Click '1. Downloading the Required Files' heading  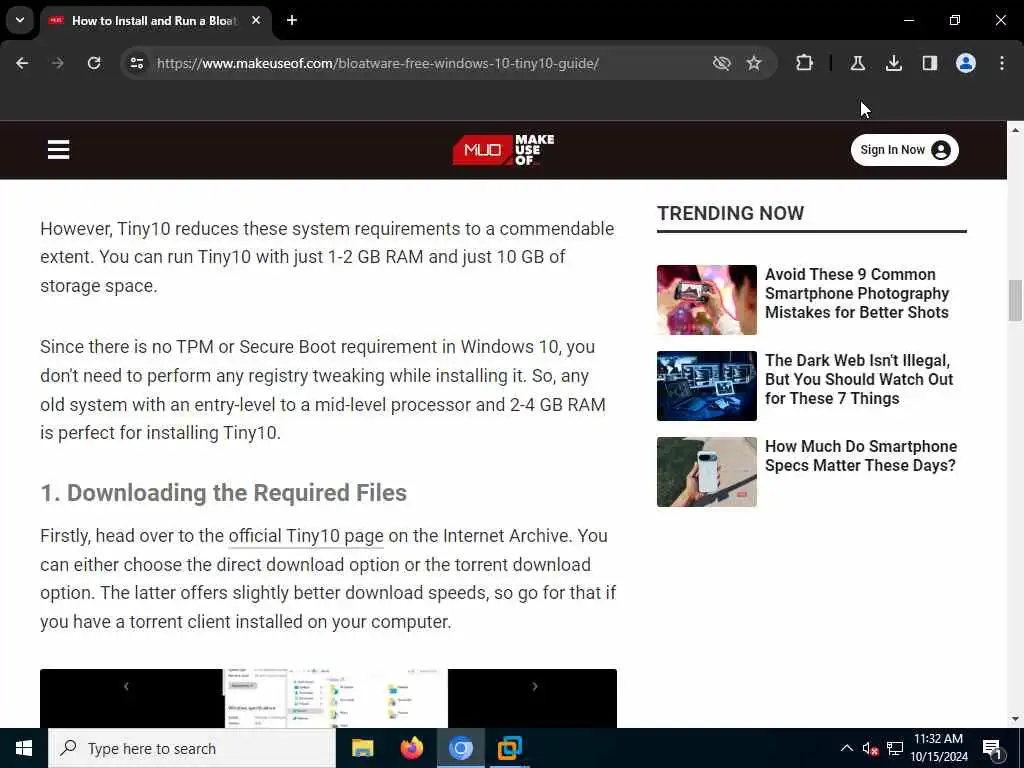(x=223, y=493)
